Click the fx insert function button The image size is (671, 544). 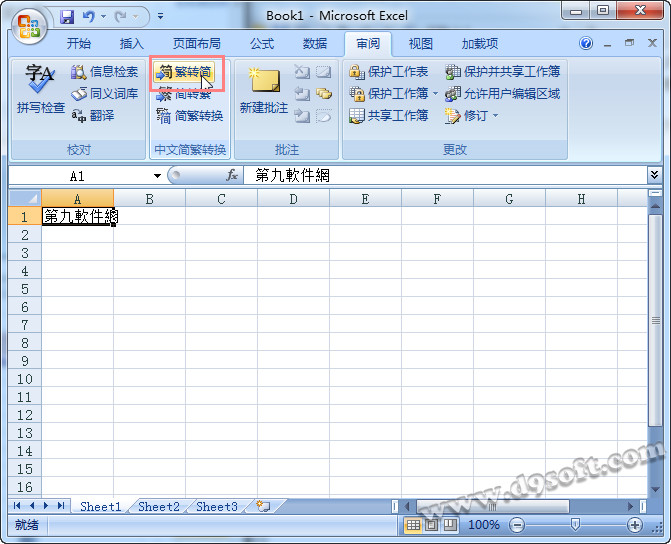pos(232,175)
